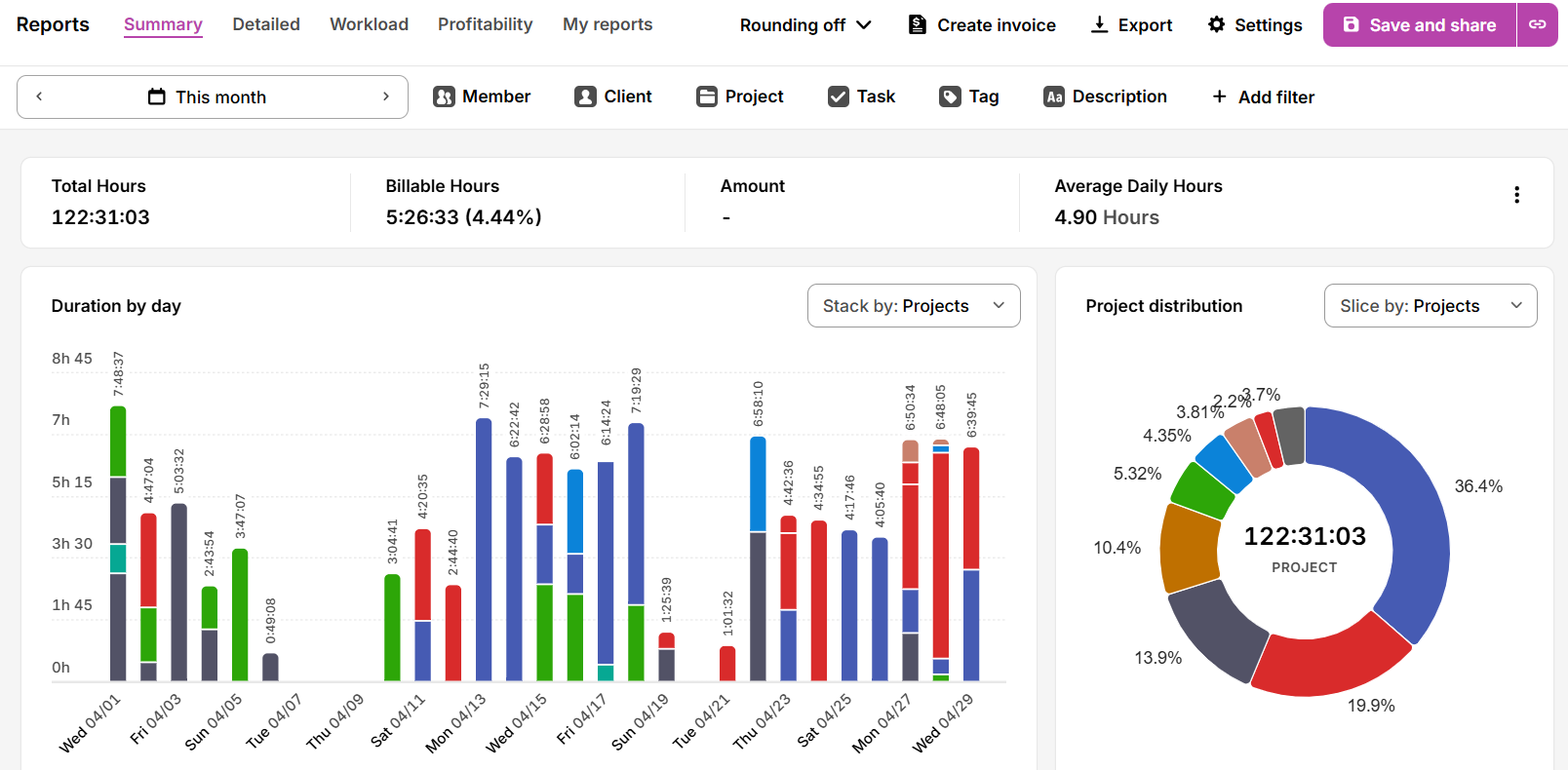This screenshot has height=770, width=1568.
Task: Toggle the Task filter checkbox
Action: 839,96
